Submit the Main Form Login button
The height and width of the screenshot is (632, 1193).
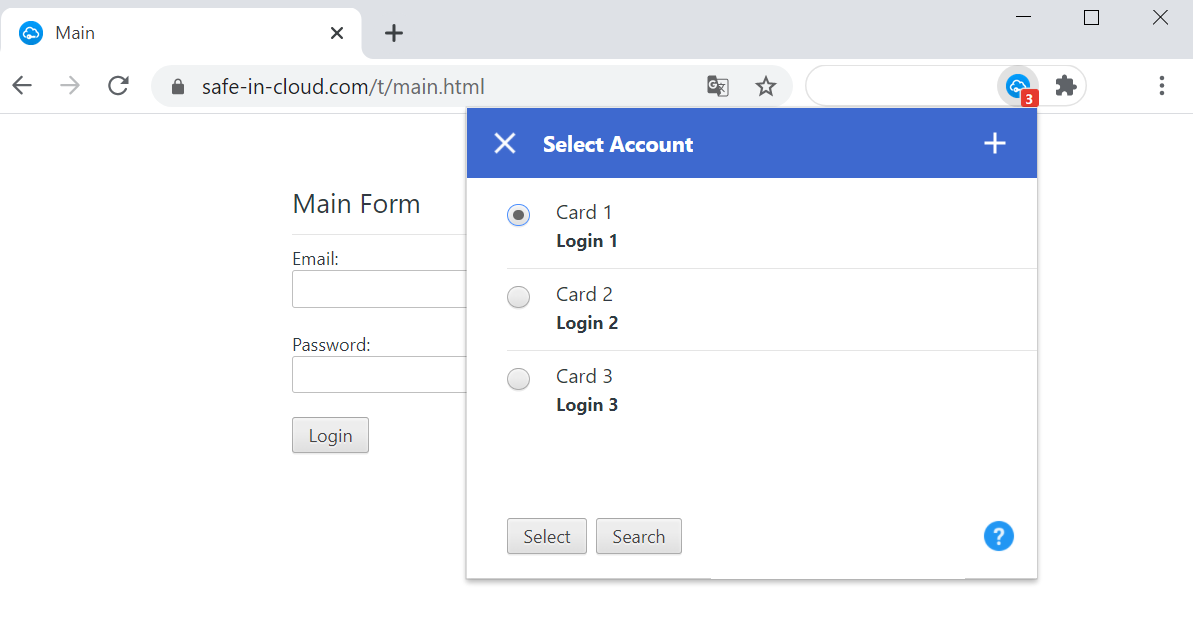[x=330, y=435]
